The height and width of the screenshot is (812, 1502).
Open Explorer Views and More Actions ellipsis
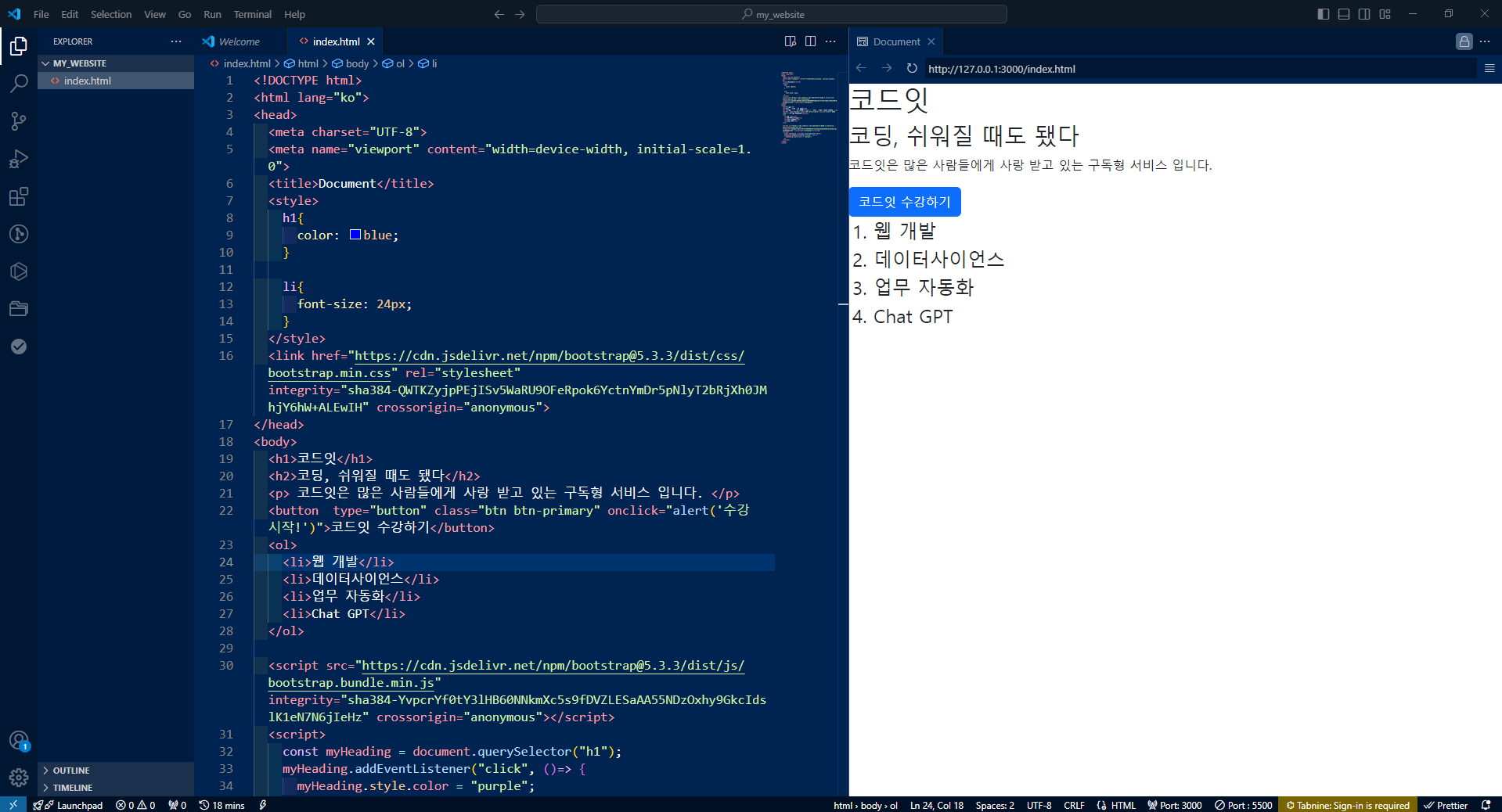[x=176, y=41]
